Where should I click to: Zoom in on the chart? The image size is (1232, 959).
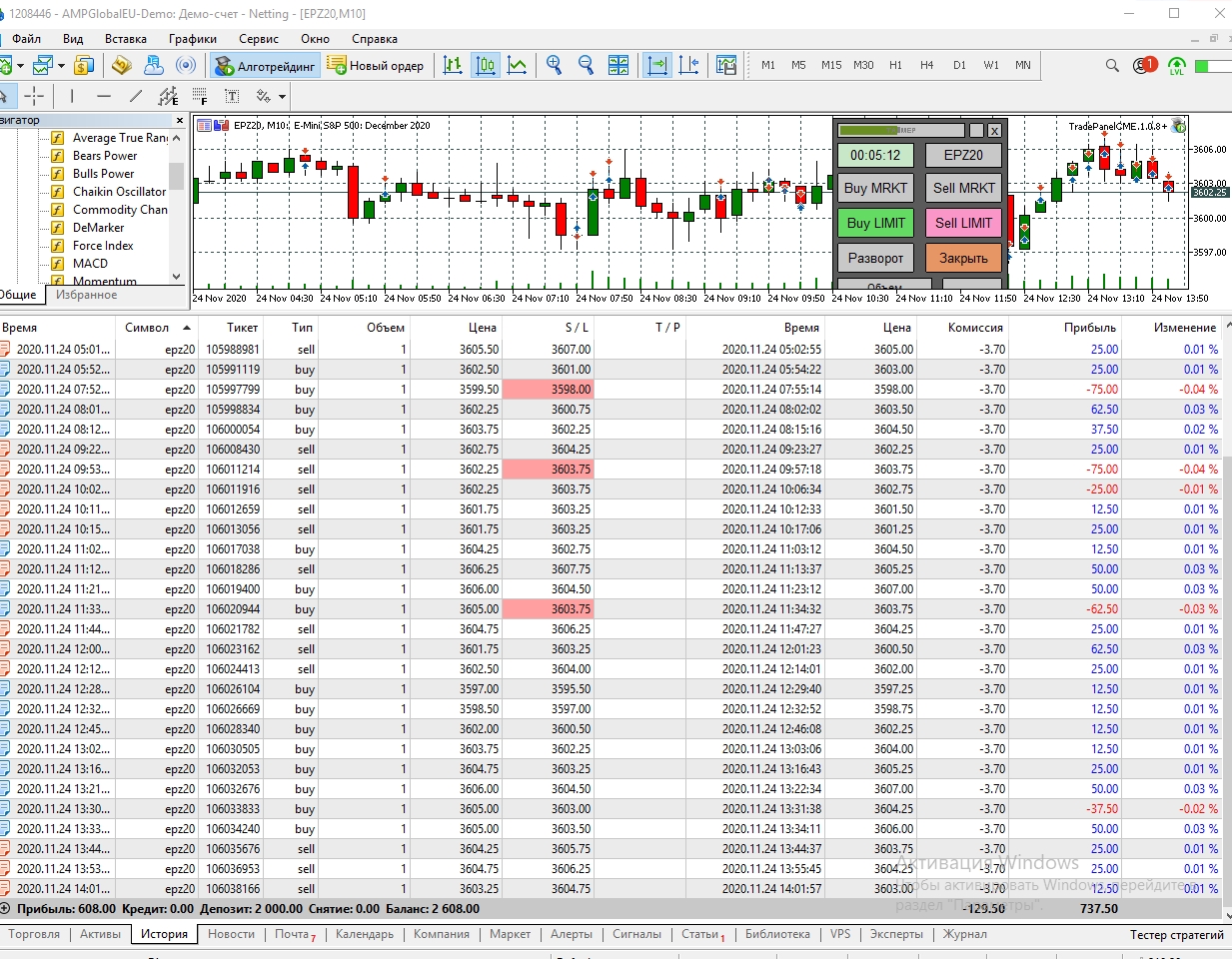coord(555,66)
